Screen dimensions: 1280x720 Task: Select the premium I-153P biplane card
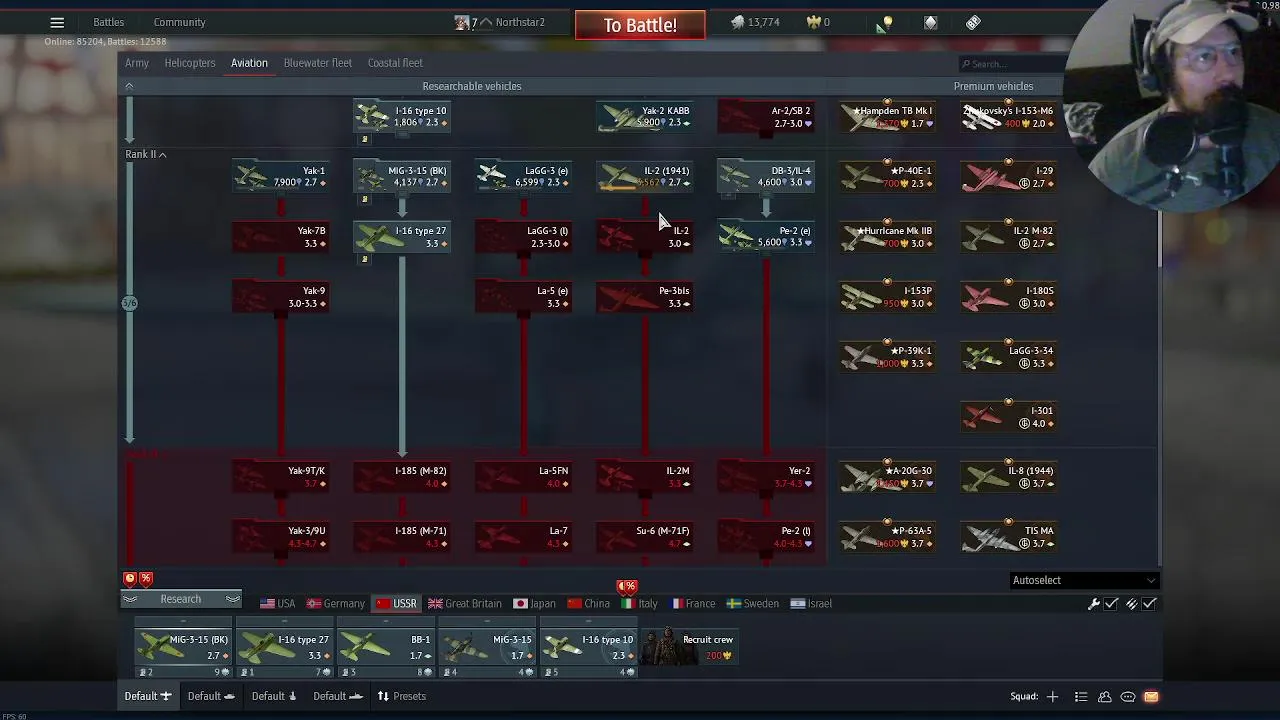coord(887,297)
